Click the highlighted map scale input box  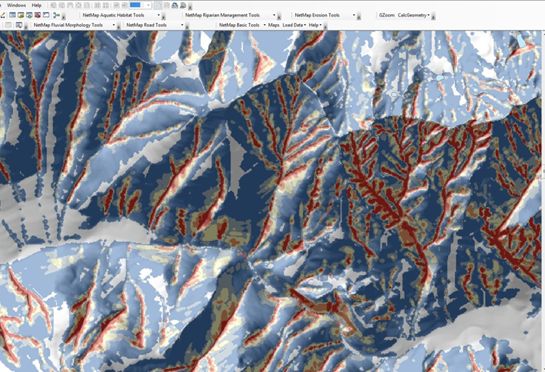[x=135, y=5]
